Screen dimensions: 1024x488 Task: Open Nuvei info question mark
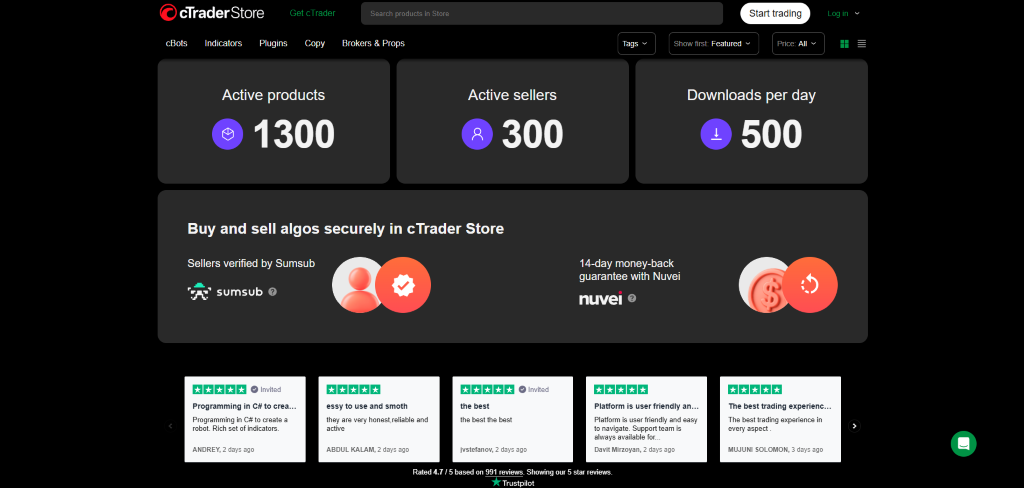tap(632, 298)
